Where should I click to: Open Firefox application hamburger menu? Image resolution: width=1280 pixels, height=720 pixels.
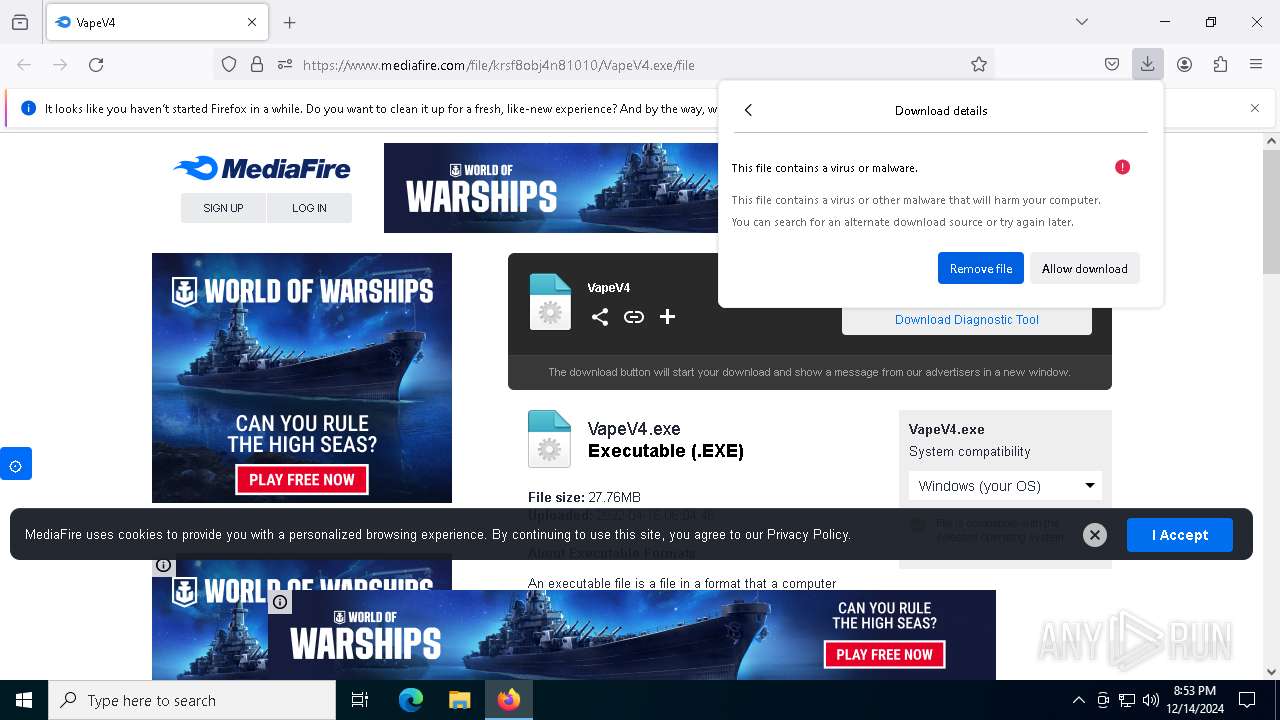[x=1256, y=64]
